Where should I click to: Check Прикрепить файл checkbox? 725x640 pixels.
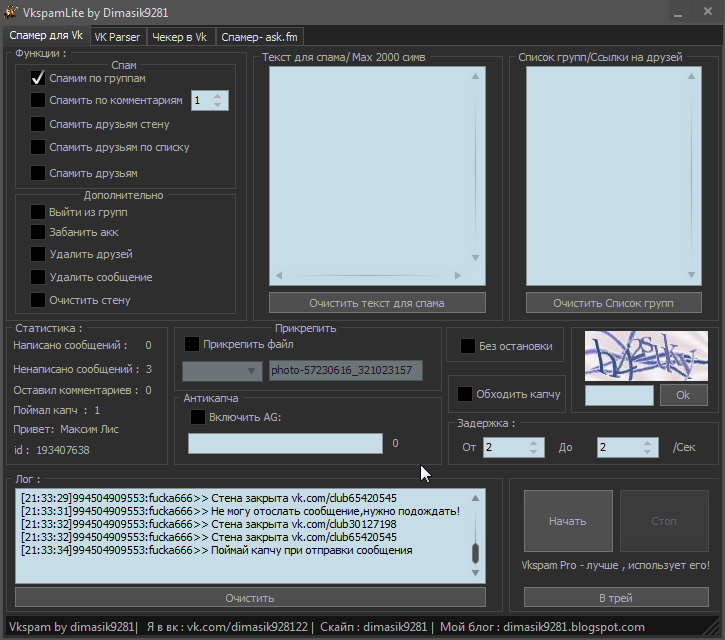point(192,344)
